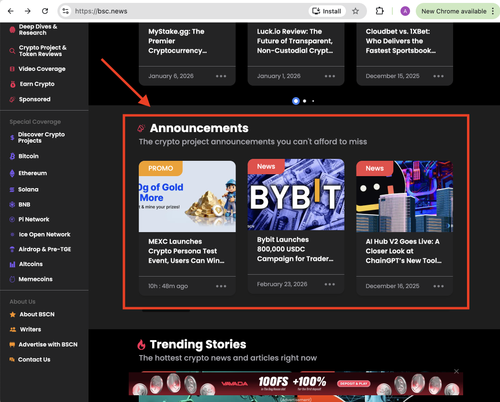500x402 pixels.
Task: Click the BNB icon in sidebar
Action: click(x=12, y=205)
